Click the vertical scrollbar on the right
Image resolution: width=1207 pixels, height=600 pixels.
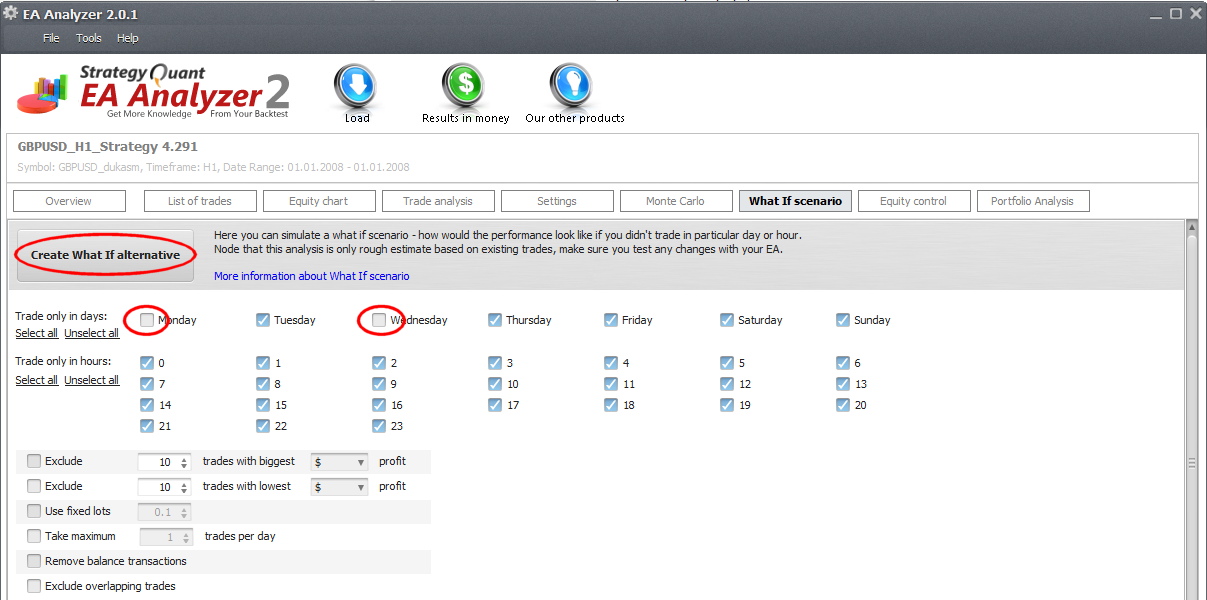click(x=1192, y=410)
